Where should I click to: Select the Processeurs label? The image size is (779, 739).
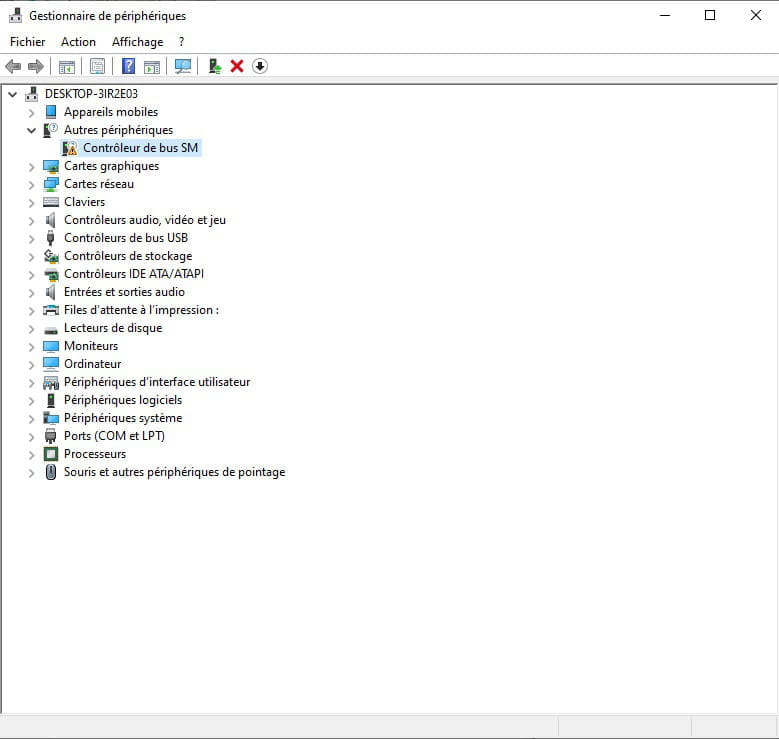click(x=95, y=454)
